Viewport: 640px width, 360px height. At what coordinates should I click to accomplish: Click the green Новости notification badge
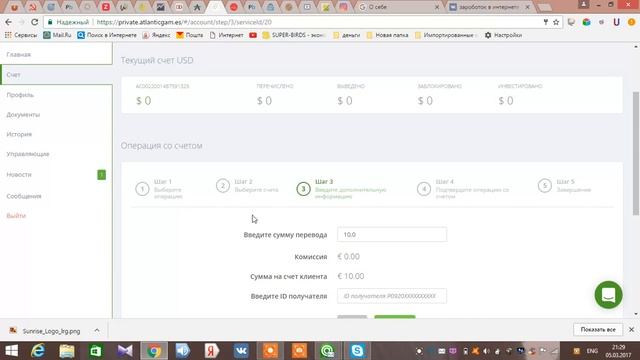(x=101, y=175)
